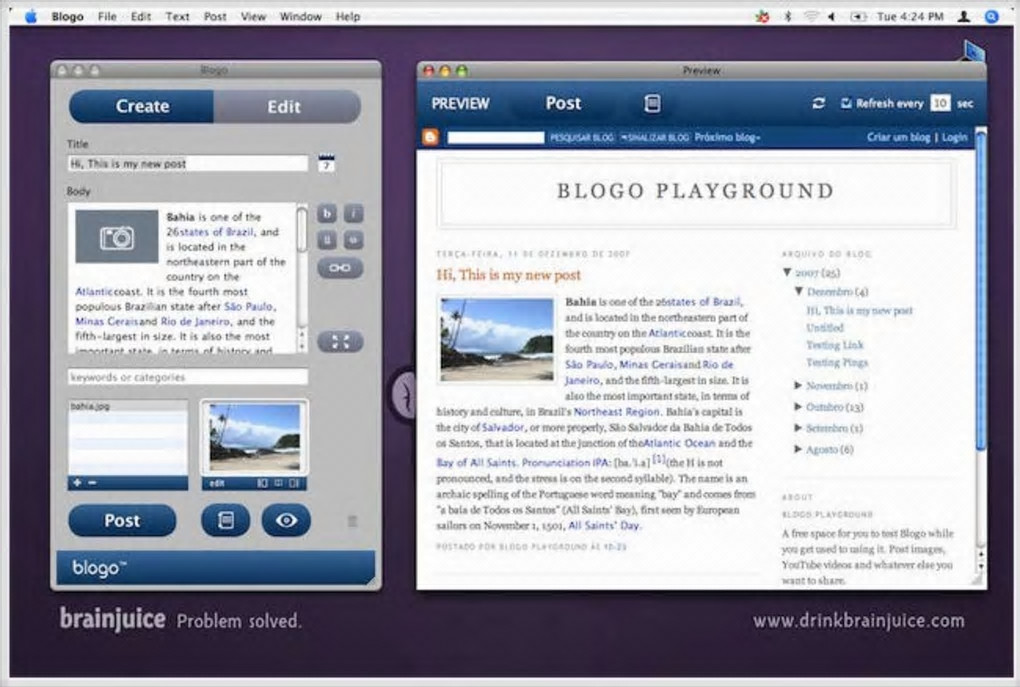Viewport: 1020px width, 687px height.
Task: Expand the Agosto archive month
Action: pyautogui.click(x=798, y=449)
